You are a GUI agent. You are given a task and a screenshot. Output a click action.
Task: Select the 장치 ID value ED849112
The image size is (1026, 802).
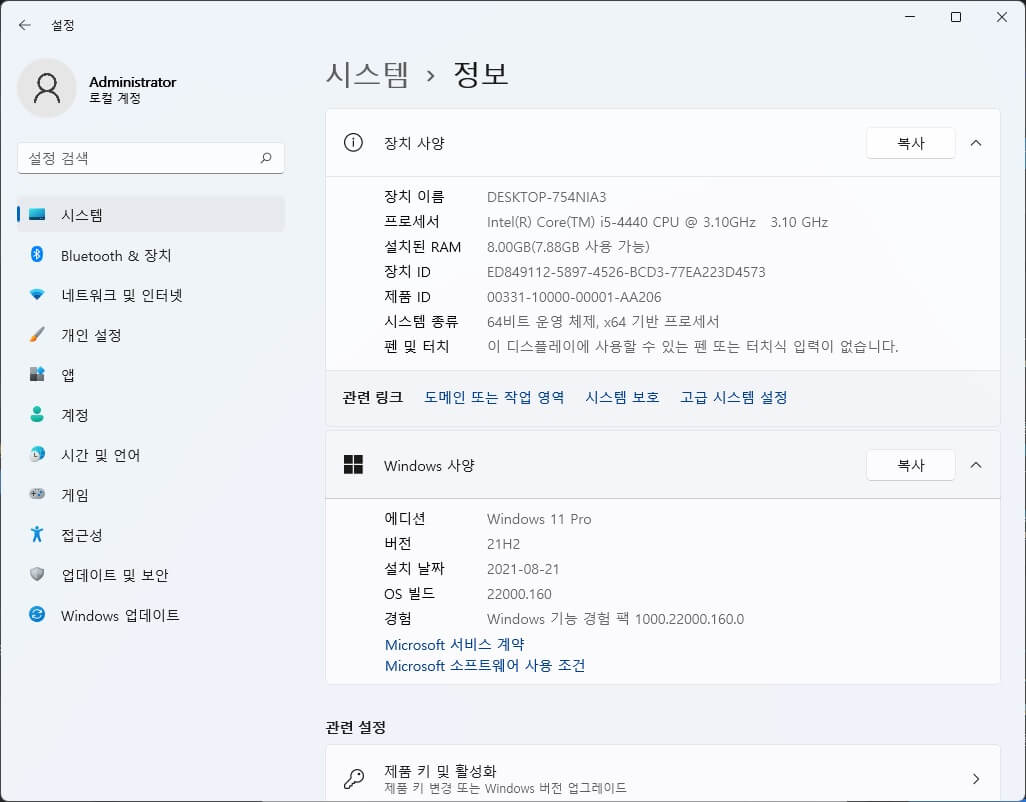(626, 271)
